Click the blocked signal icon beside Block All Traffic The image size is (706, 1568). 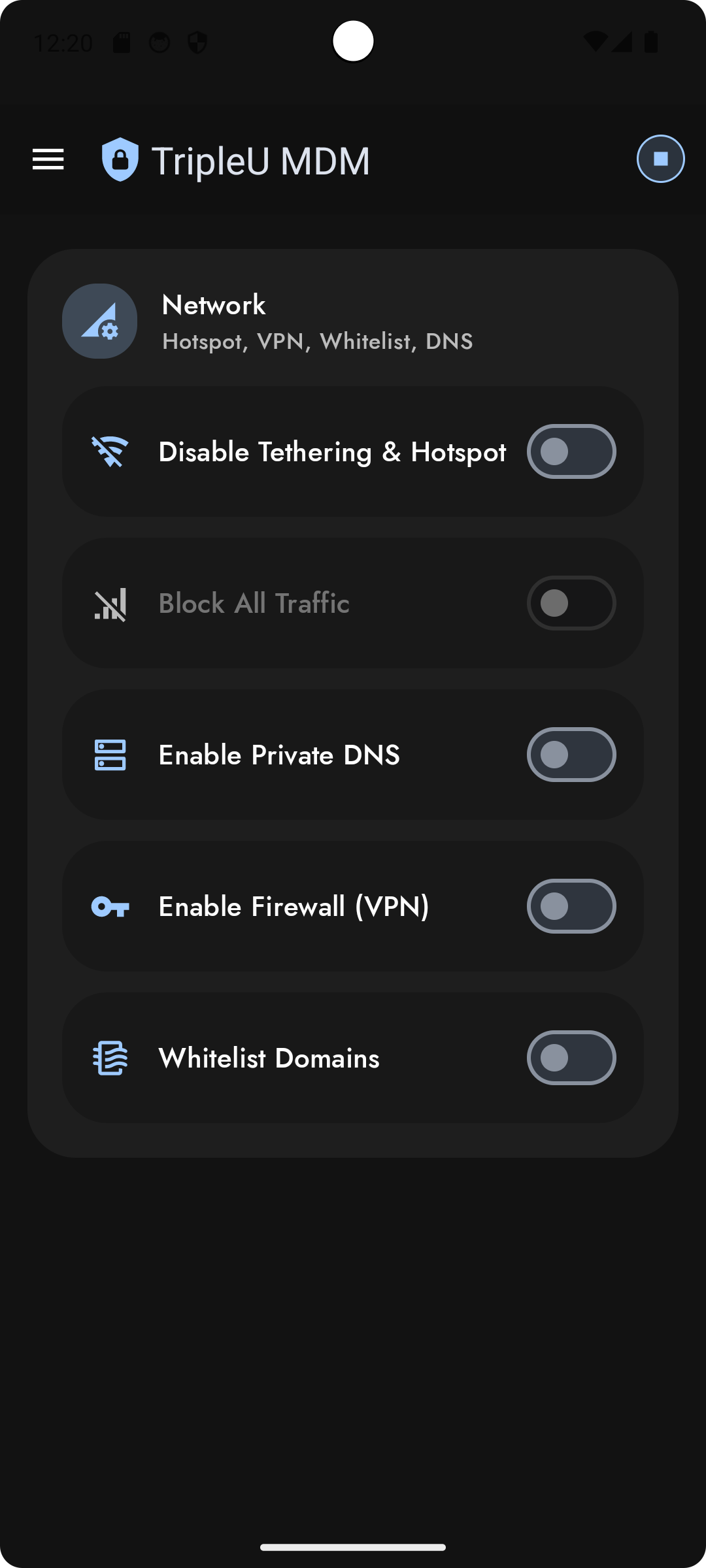(110, 602)
